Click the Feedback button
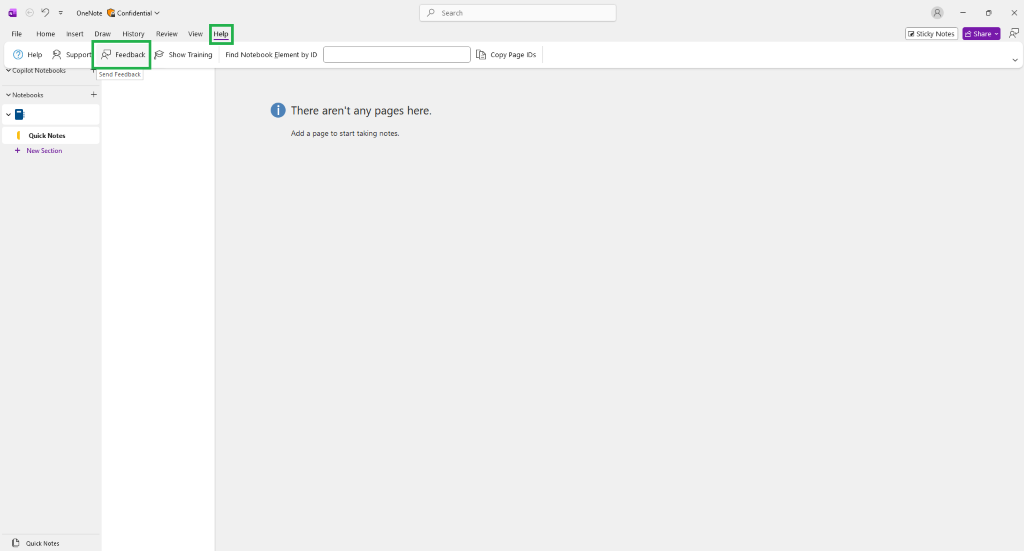 pyautogui.click(x=123, y=55)
